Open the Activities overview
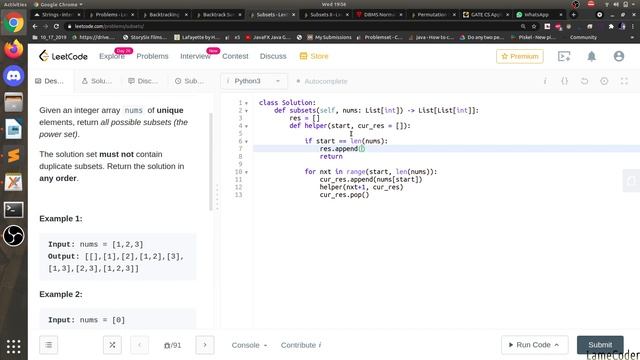The width and height of the screenshot is (640, 360). click(15, 4)
